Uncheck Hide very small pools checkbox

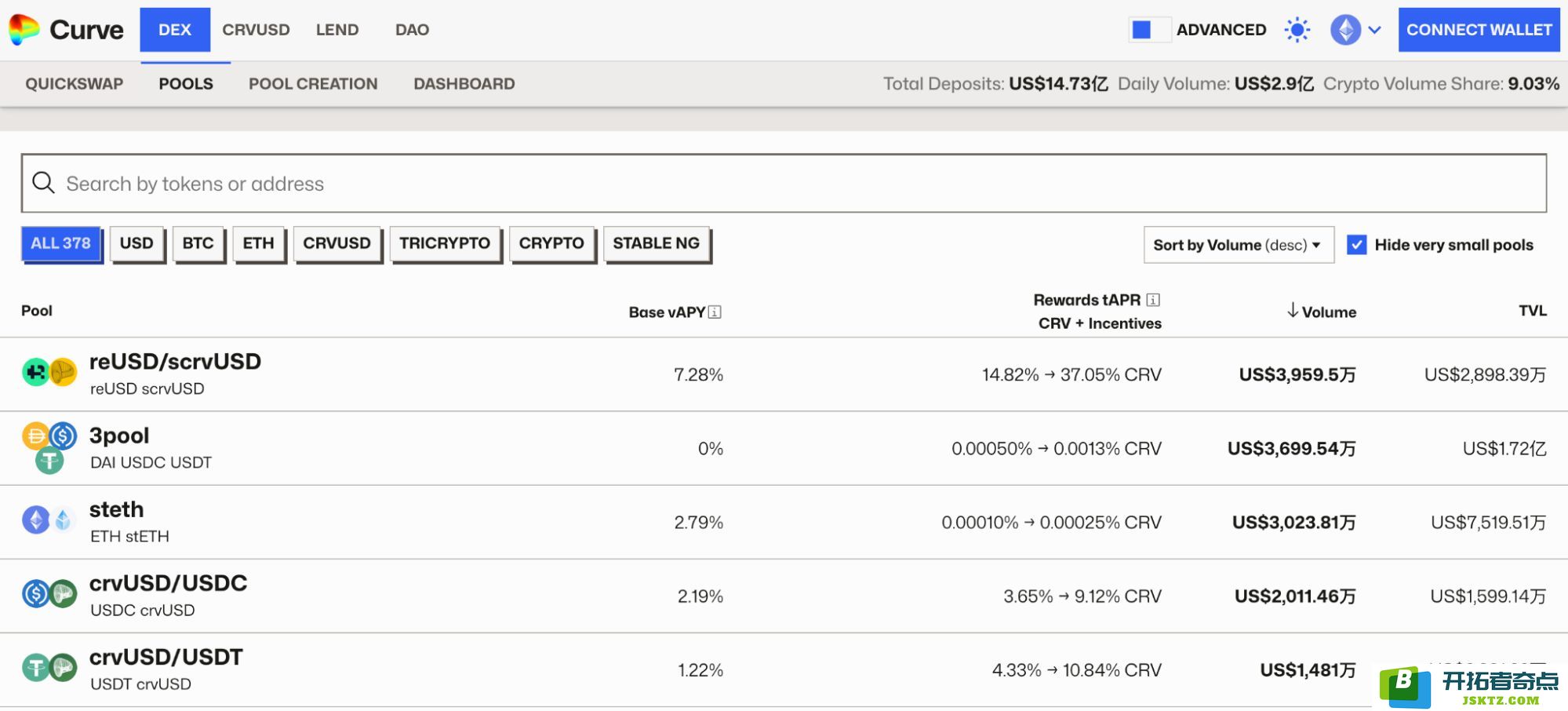click(x=1356, y=245)
